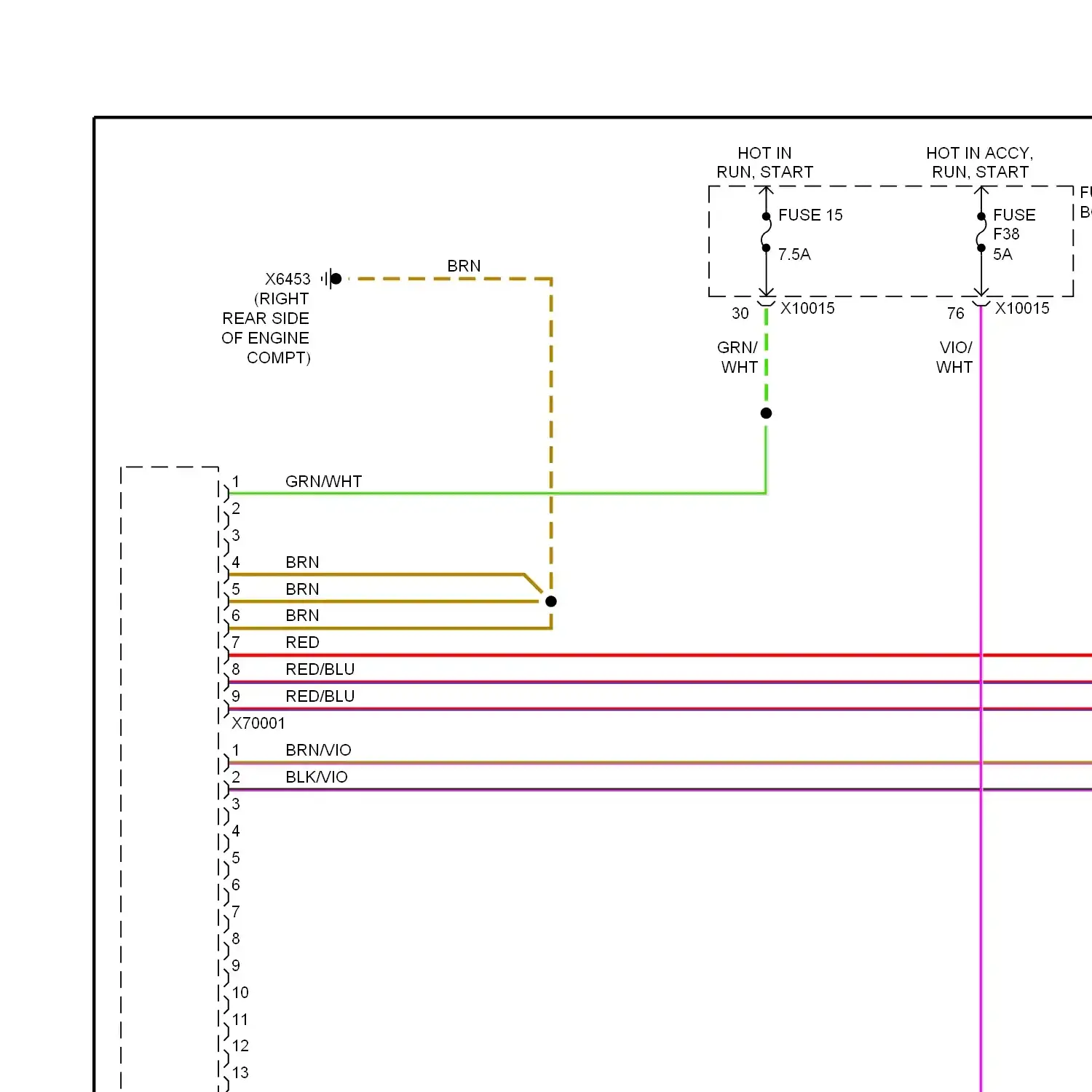
Task: Click the X6453 ground connector label
Action: (288, 279)
